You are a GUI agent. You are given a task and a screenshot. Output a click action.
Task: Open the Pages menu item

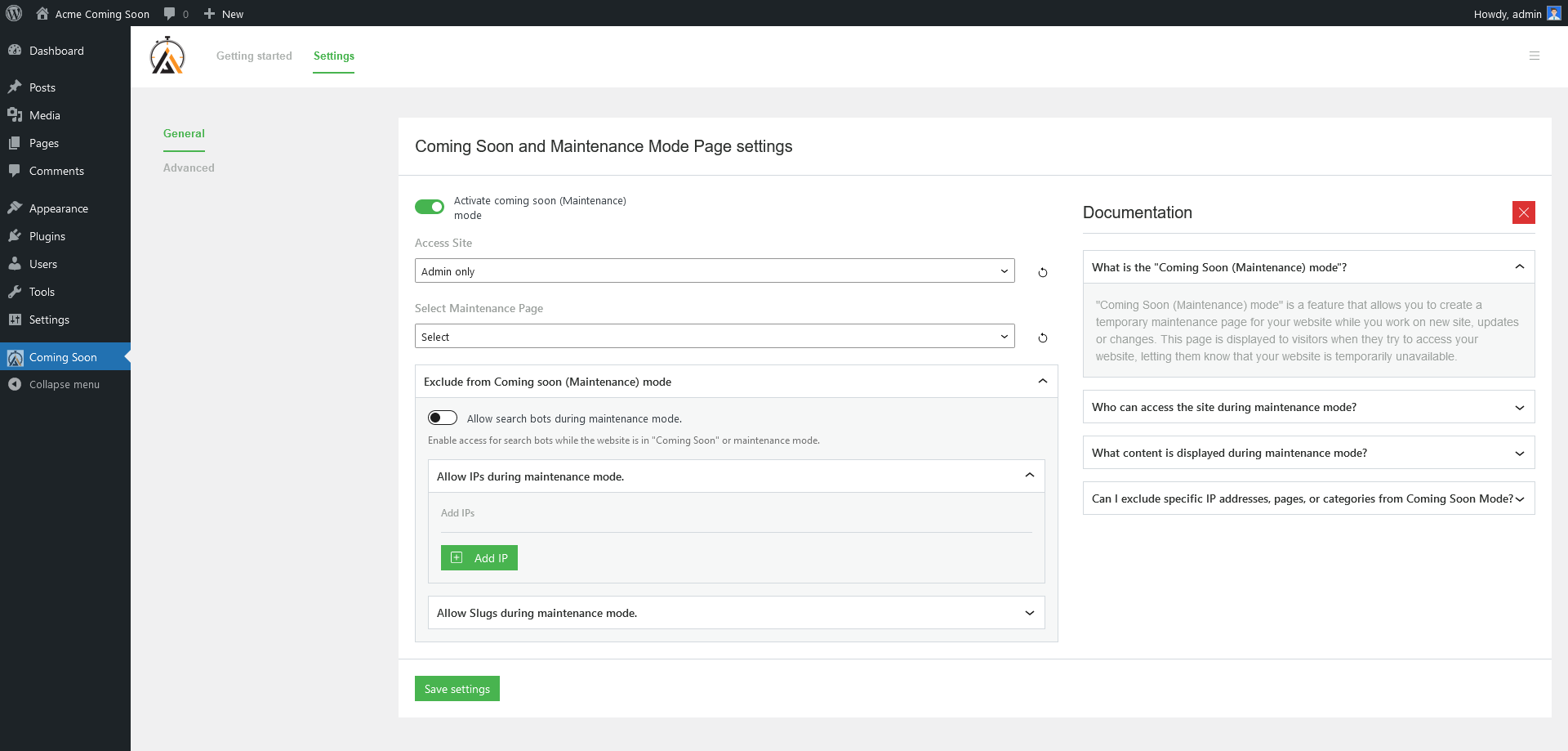[65, 143]
